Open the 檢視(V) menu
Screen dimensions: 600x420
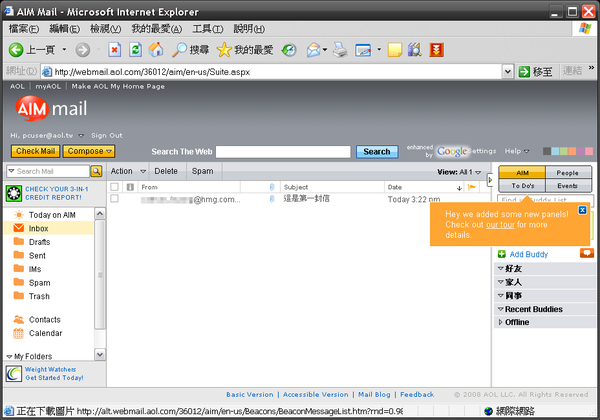pyautogui.click(x=106, y=29)
